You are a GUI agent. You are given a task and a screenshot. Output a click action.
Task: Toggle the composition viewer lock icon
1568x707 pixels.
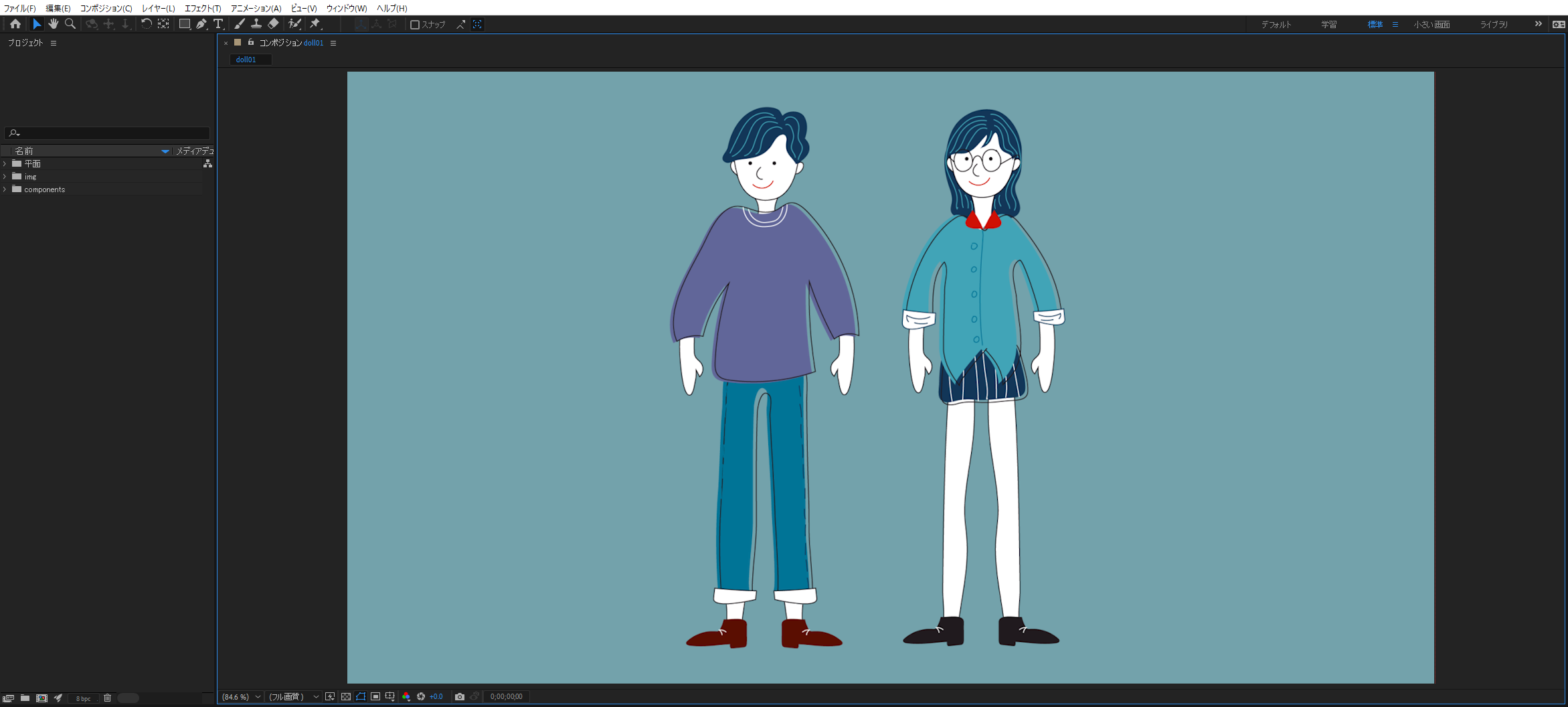click(x=251, y=42)
